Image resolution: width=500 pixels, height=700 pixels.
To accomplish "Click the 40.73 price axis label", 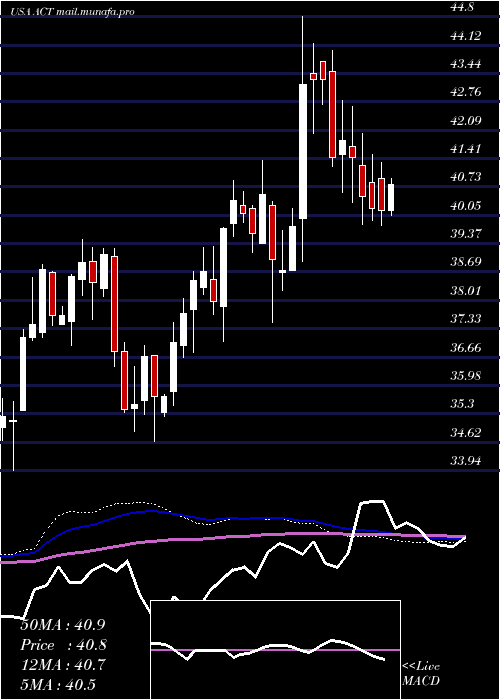I will pos(466,177).
